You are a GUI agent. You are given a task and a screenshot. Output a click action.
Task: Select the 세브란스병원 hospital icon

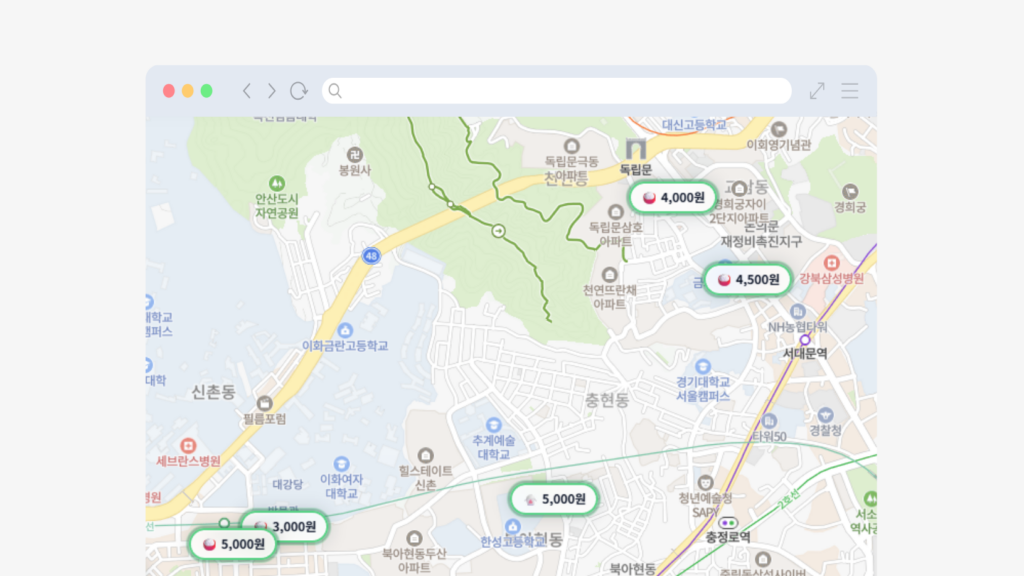pyautogui.click(x=188, y=446)
